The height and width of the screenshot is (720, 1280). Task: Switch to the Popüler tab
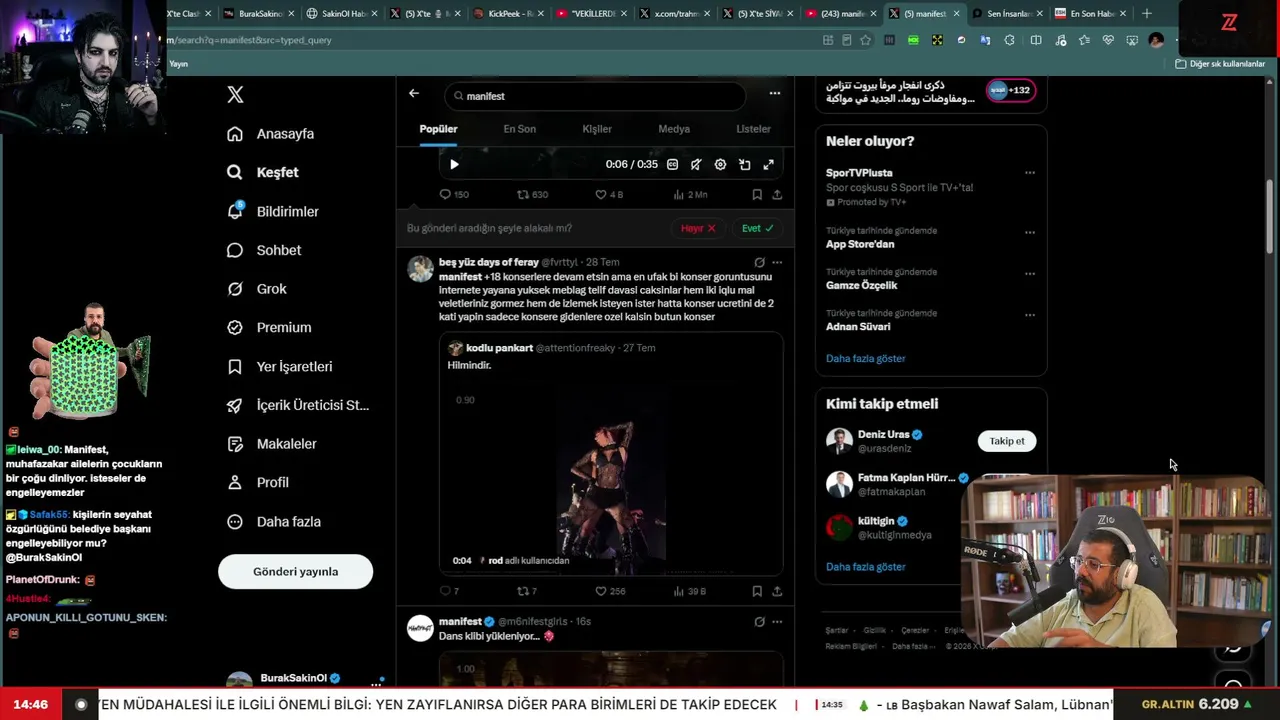(x=438, y=129)
